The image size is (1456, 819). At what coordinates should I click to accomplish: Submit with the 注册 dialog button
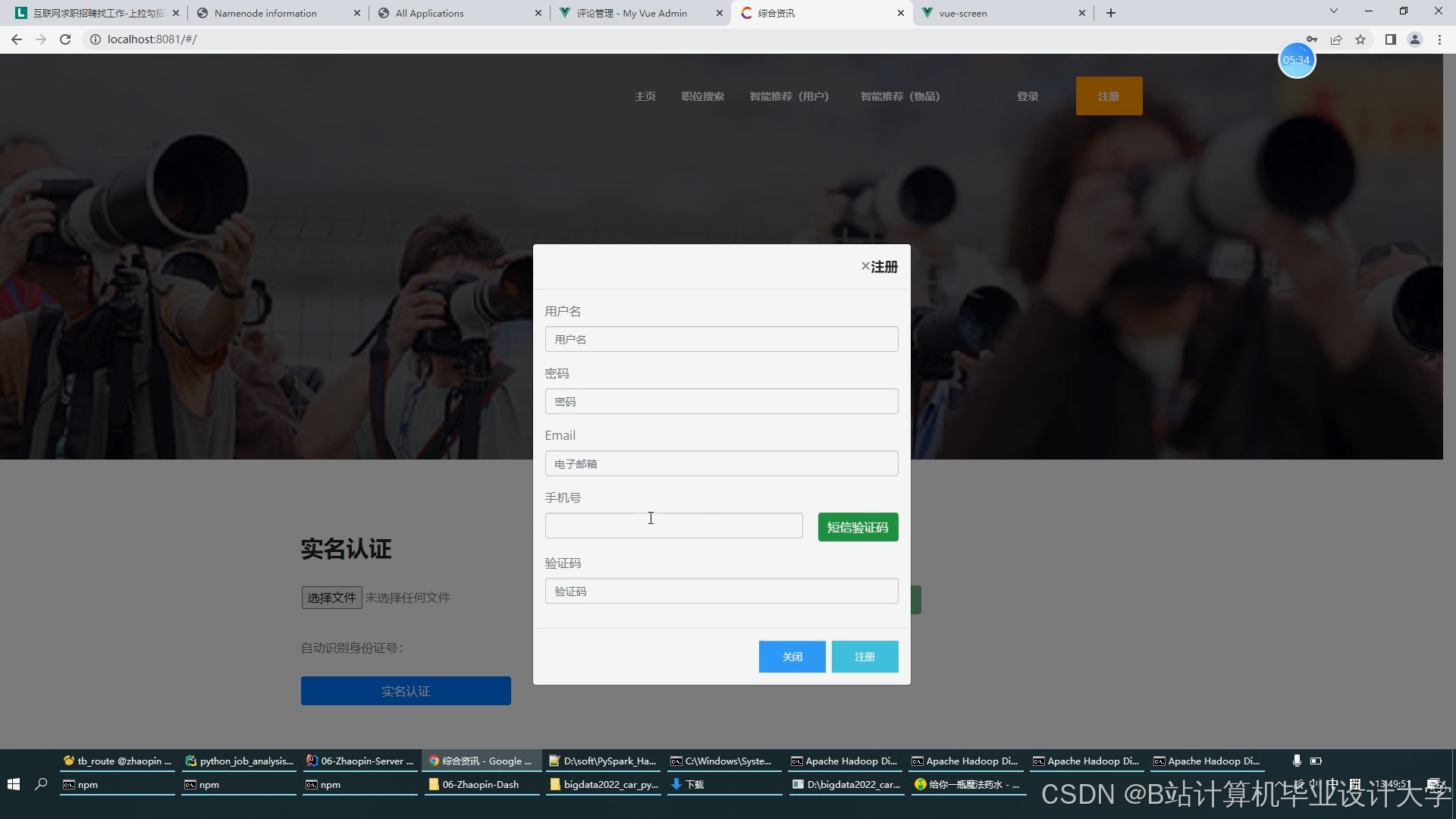pos(864,657)
